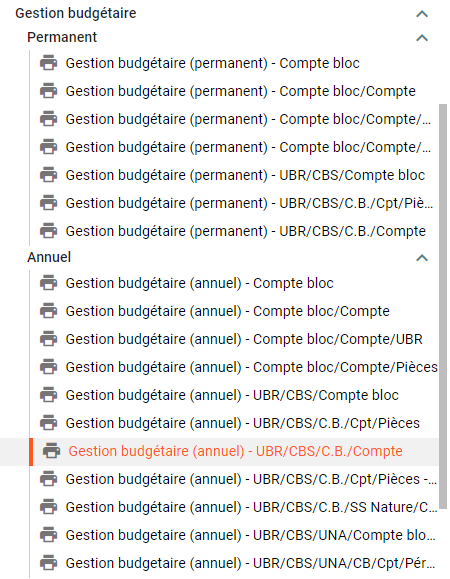This screenshot has height=579, width=450.
Task: Open annuel UBR/CBS/Compte bloc report
Action: tap(234, 395)
